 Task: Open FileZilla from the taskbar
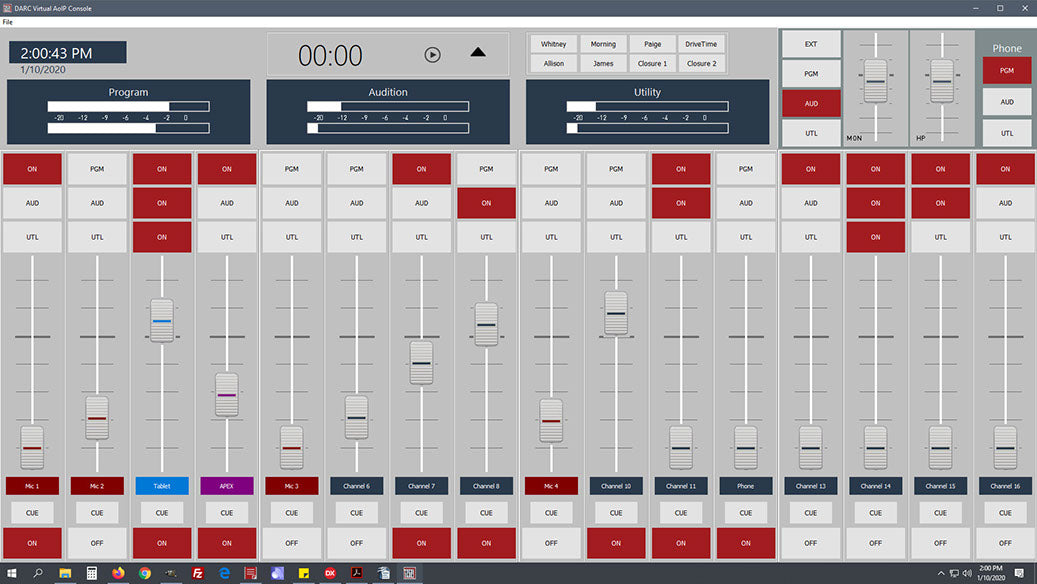[x=198, y=573]
